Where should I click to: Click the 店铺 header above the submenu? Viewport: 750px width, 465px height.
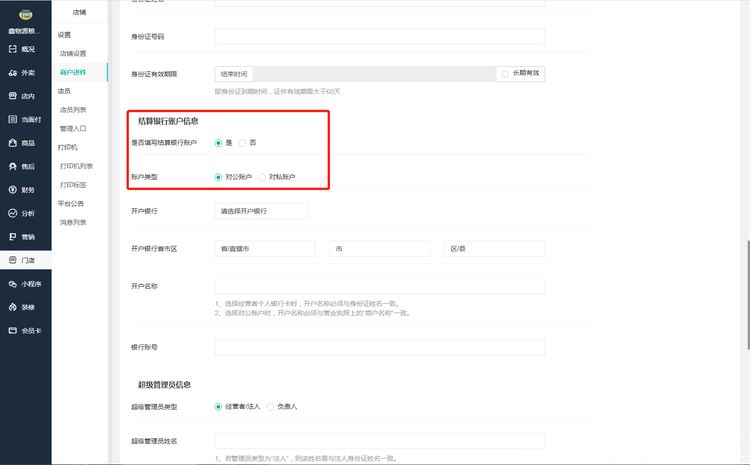tap(79, 12)
